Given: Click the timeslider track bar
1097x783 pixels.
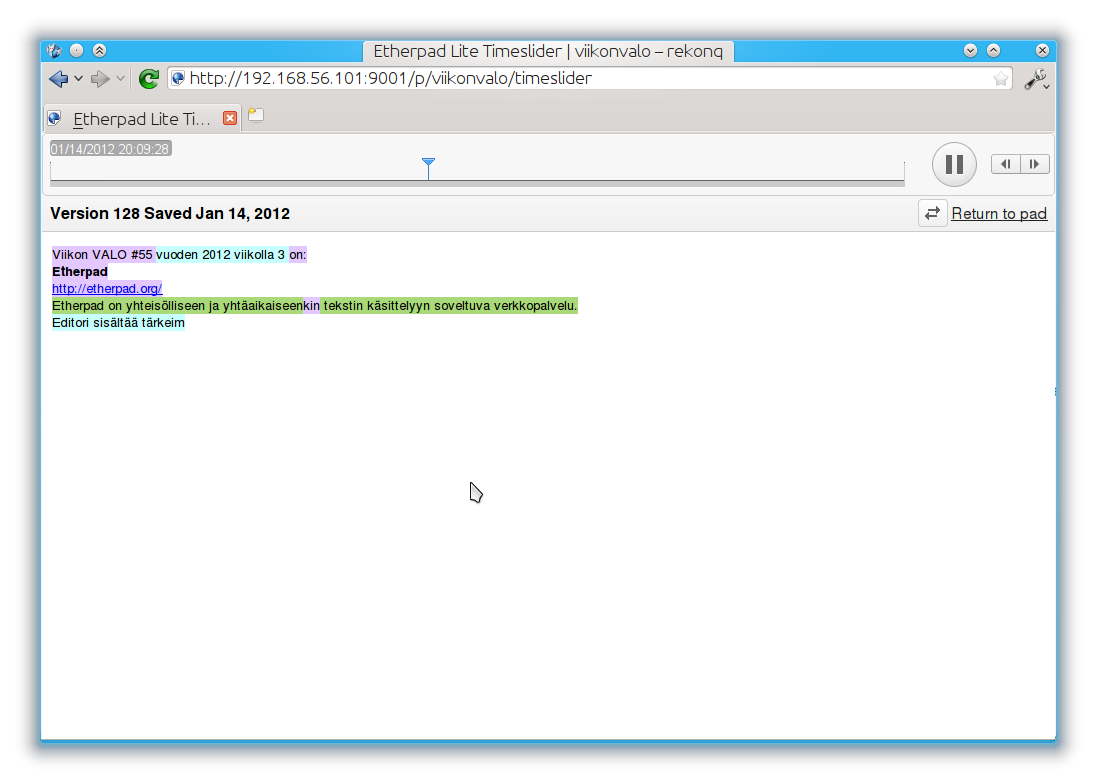Looking at the screenshot, I should [477, 182].
